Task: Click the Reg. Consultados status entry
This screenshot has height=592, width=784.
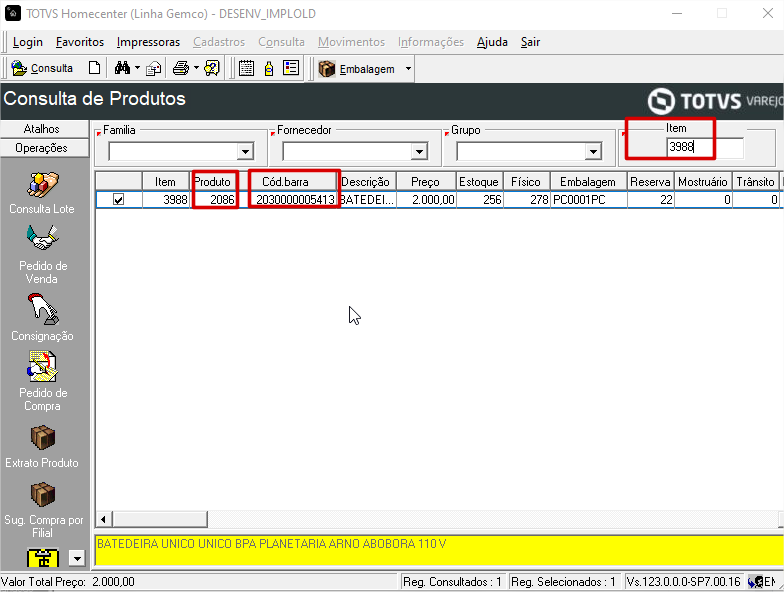Action: 452,582
